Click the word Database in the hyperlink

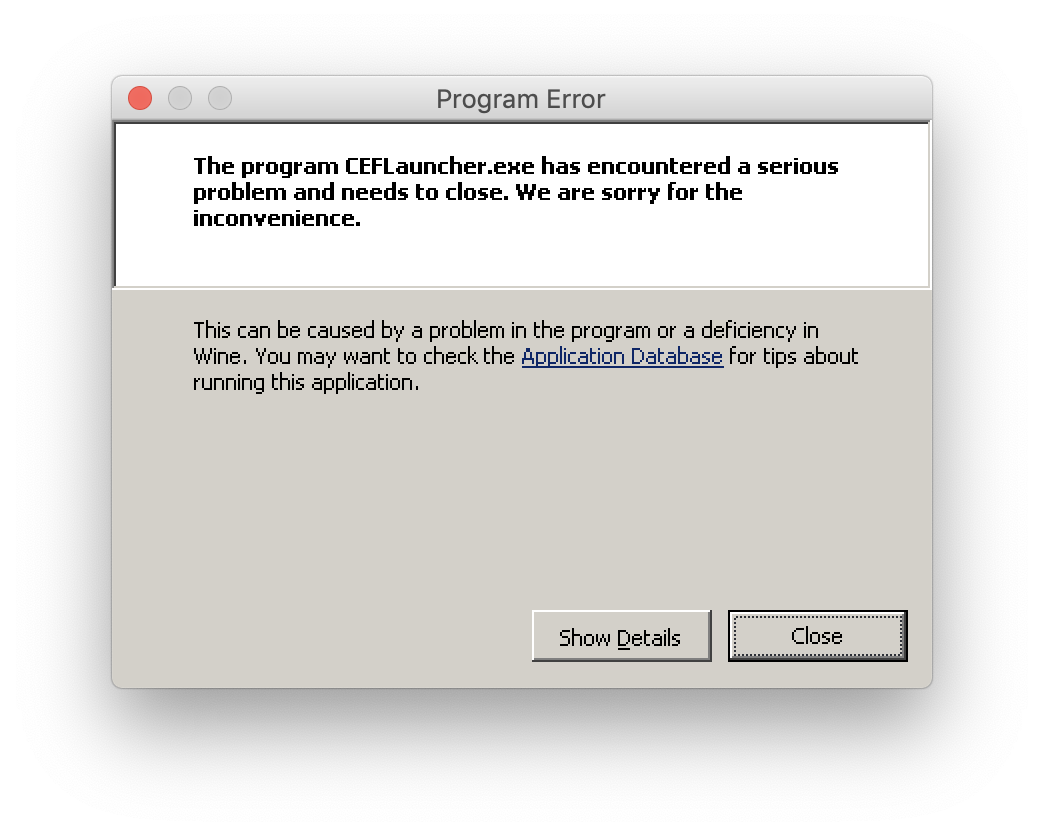click(x=676, y=357)
